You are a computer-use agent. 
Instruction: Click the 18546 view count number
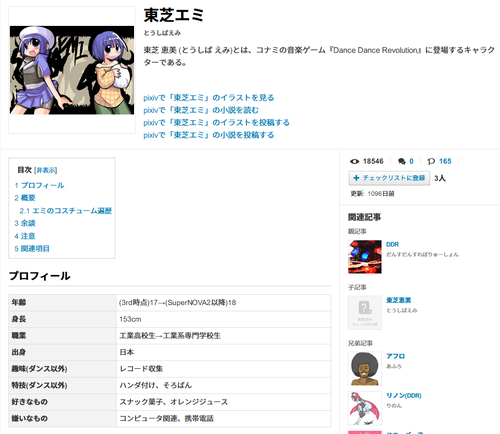click(373, 161)
